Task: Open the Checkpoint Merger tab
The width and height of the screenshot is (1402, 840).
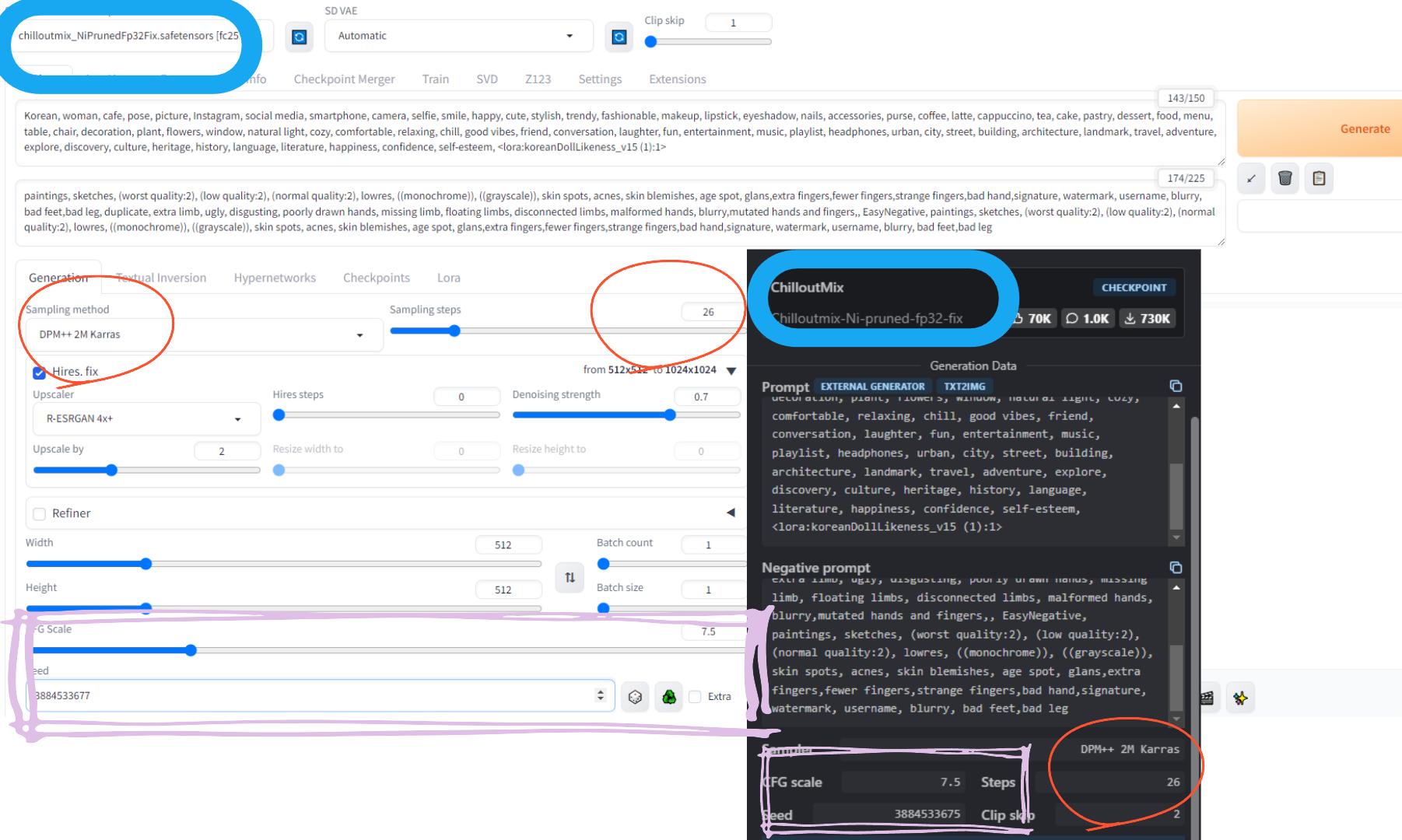Action: tap(344, 79)
